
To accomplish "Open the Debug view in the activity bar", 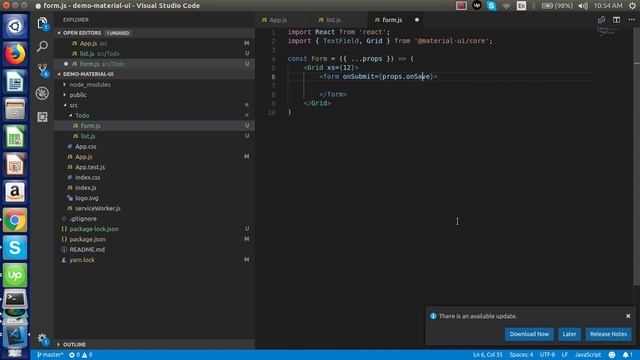I will [x=42, y=93].
